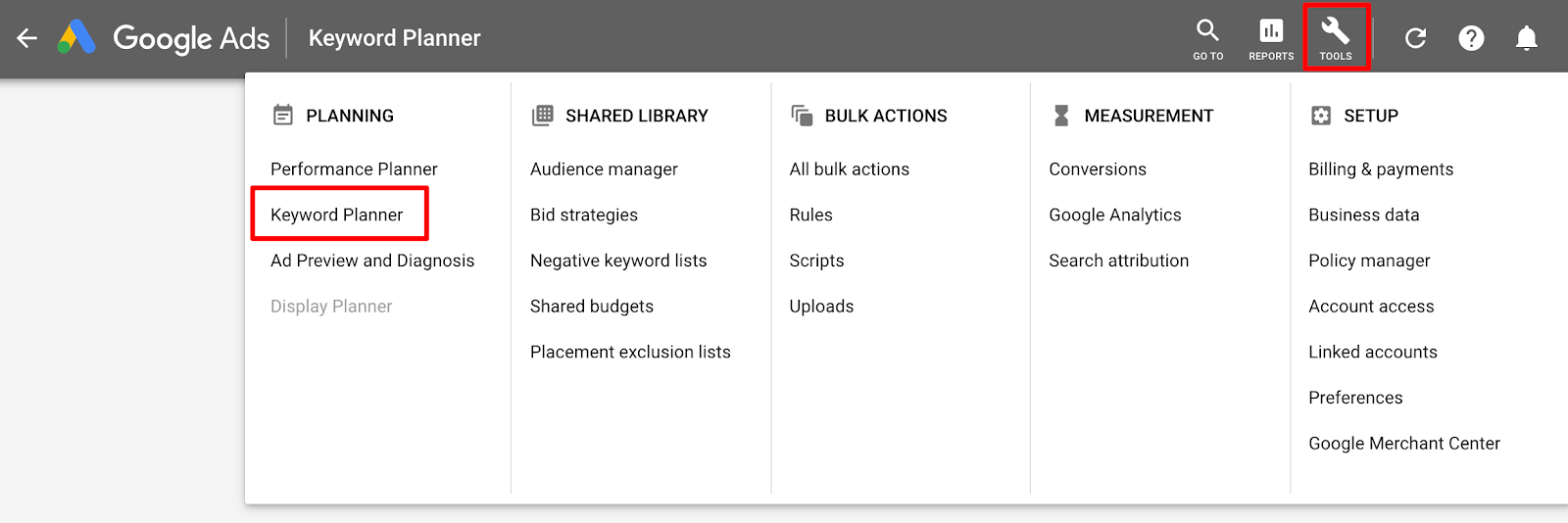Click the MEASUREMENT heading
Screen dimensions: 1568x523
click(1149, 116)
